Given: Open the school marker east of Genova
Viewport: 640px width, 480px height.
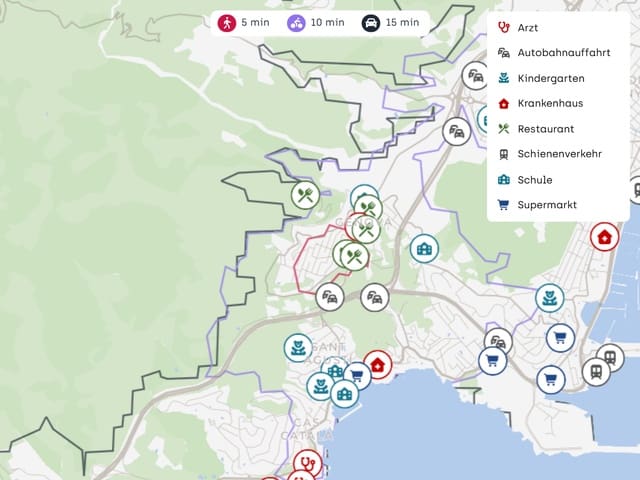Looking at the screenshot, I should click(x=424, y=249).
